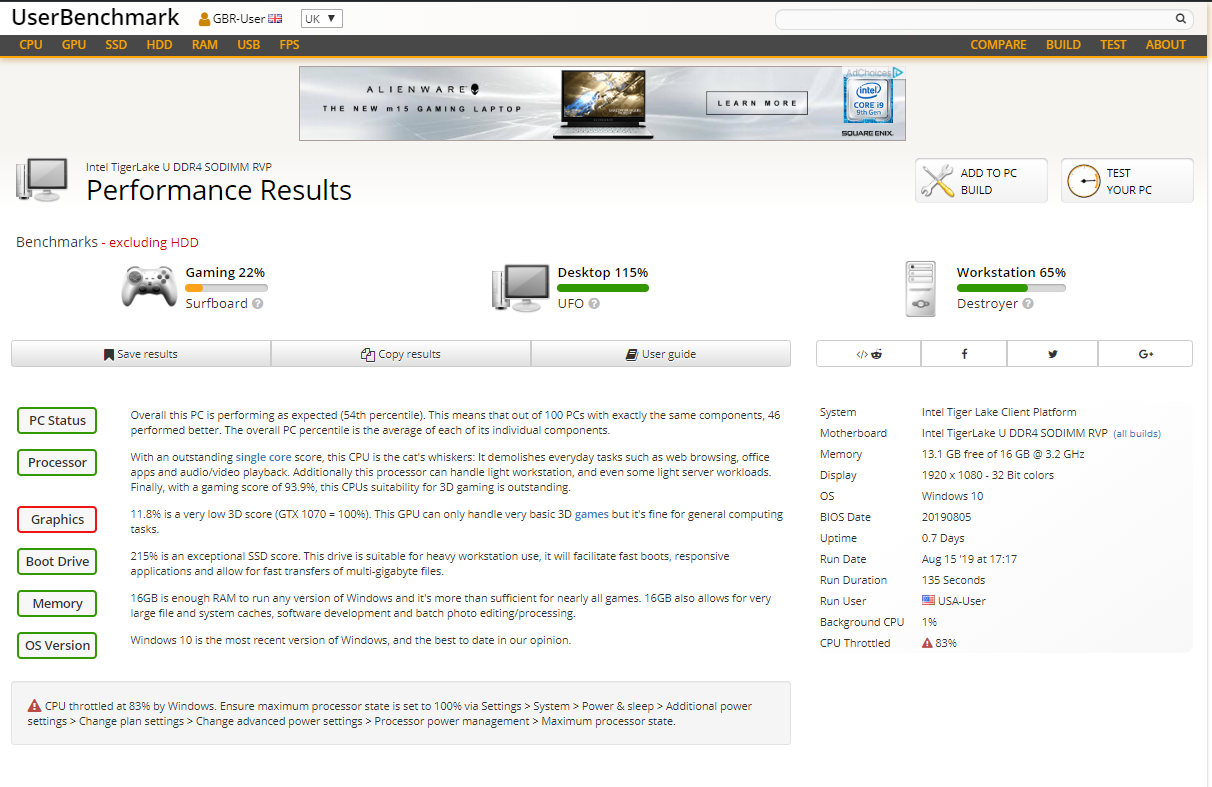Click the GBR-User profile icon
Image resolution: width=1212 pixels, height=787 pixels.
[x=204, y=19]
